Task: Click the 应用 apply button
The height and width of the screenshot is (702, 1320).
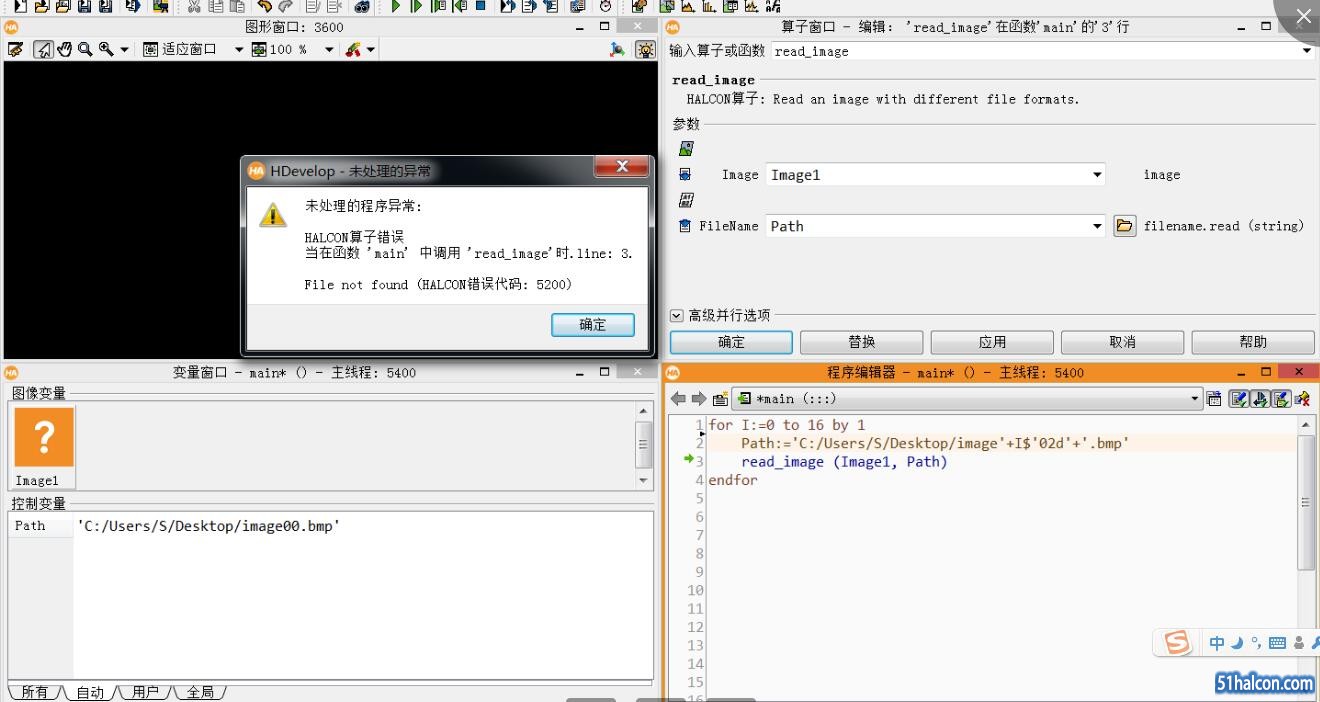Action: click(992, 342)
